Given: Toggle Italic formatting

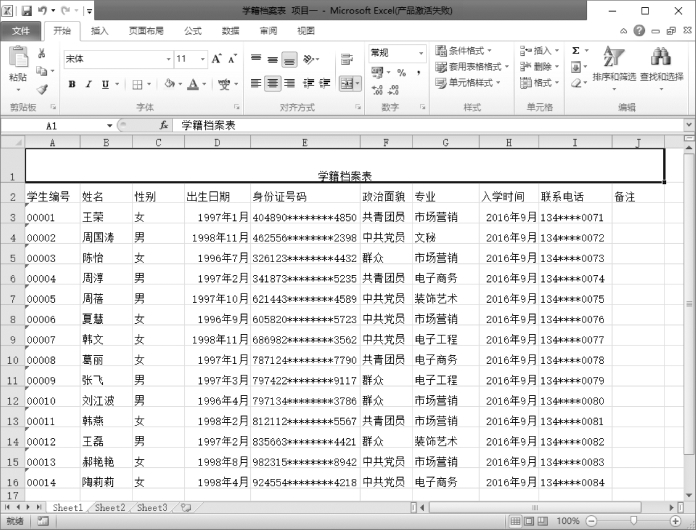Looking at the screenshot, I should 89,84.
